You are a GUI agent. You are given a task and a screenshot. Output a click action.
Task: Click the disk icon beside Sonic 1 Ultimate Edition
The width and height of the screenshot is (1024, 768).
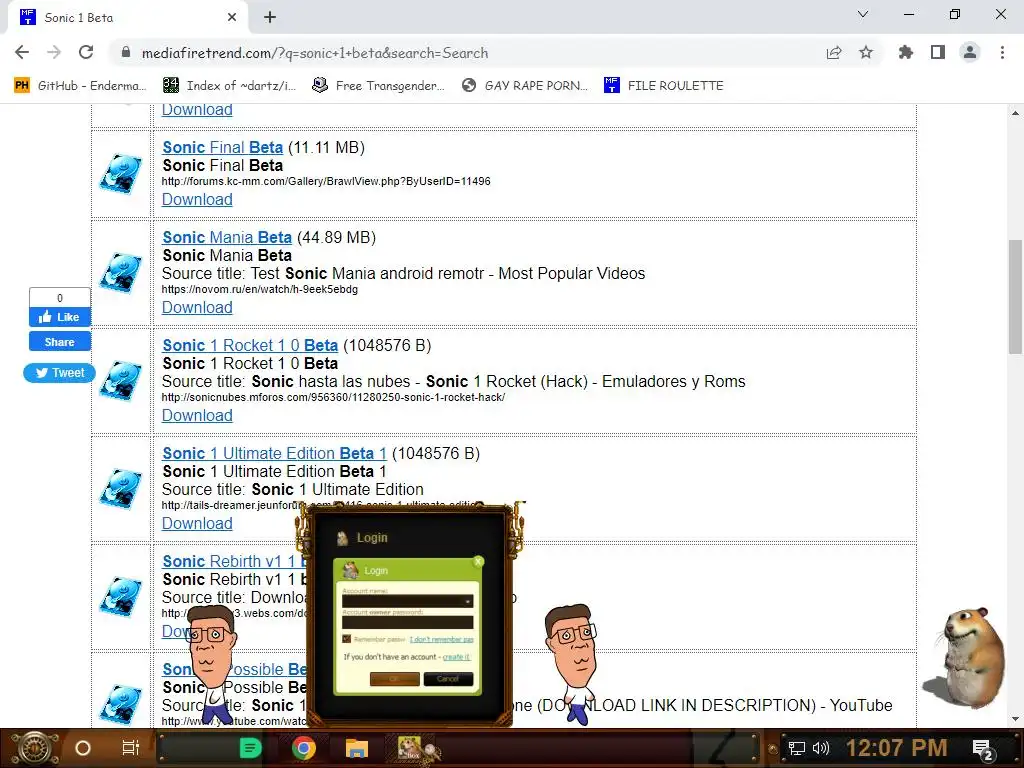(121, 488)
